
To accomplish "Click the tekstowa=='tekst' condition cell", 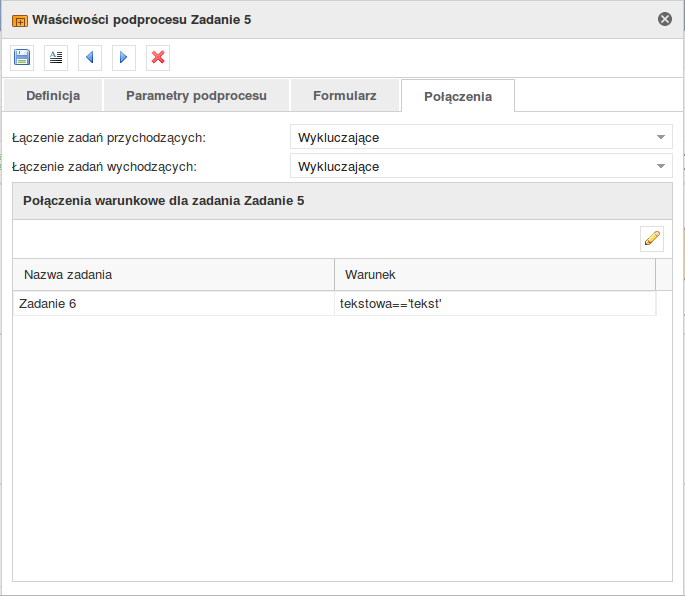I will (x=495, y=304).
